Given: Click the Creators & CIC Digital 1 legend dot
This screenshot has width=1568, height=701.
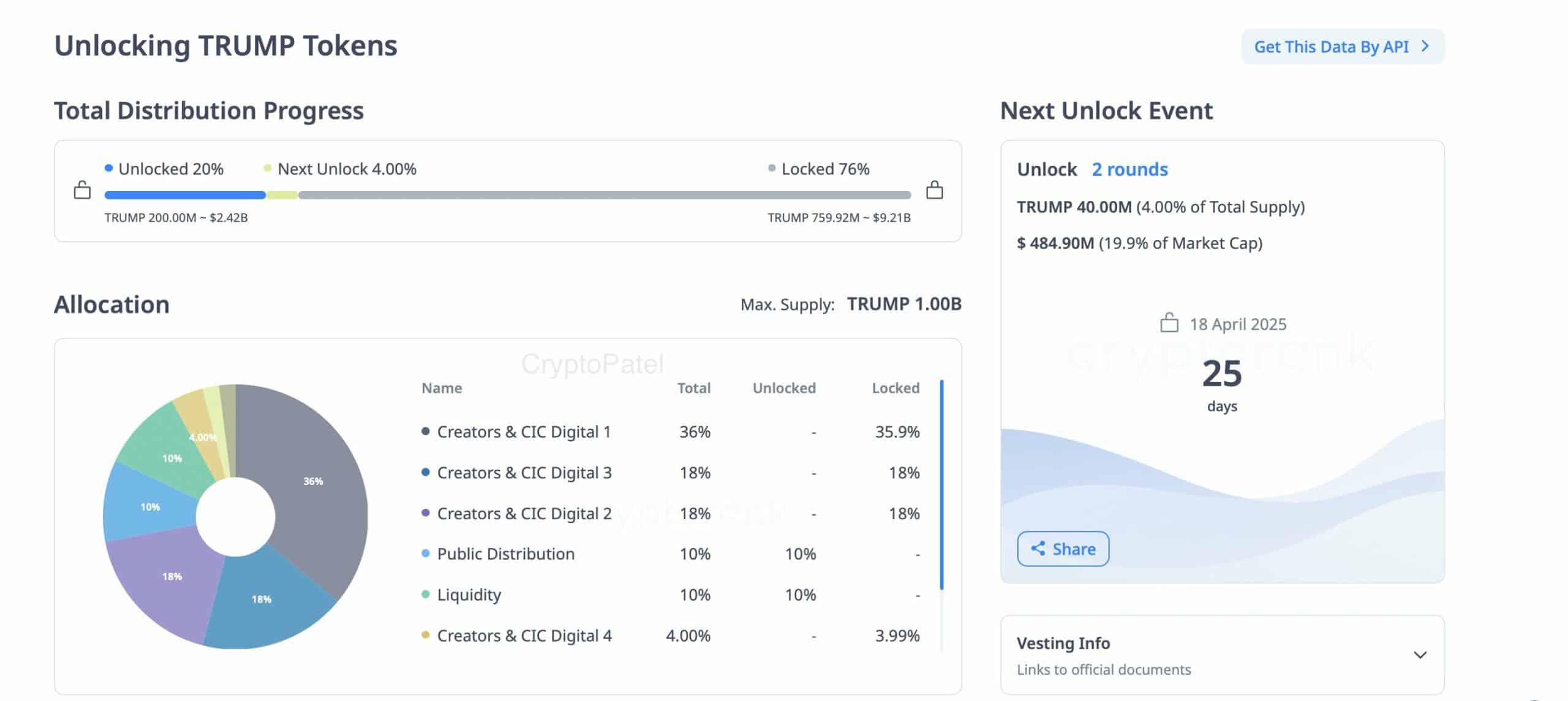Looking at the screenshot, I should (x=425, y=431).
